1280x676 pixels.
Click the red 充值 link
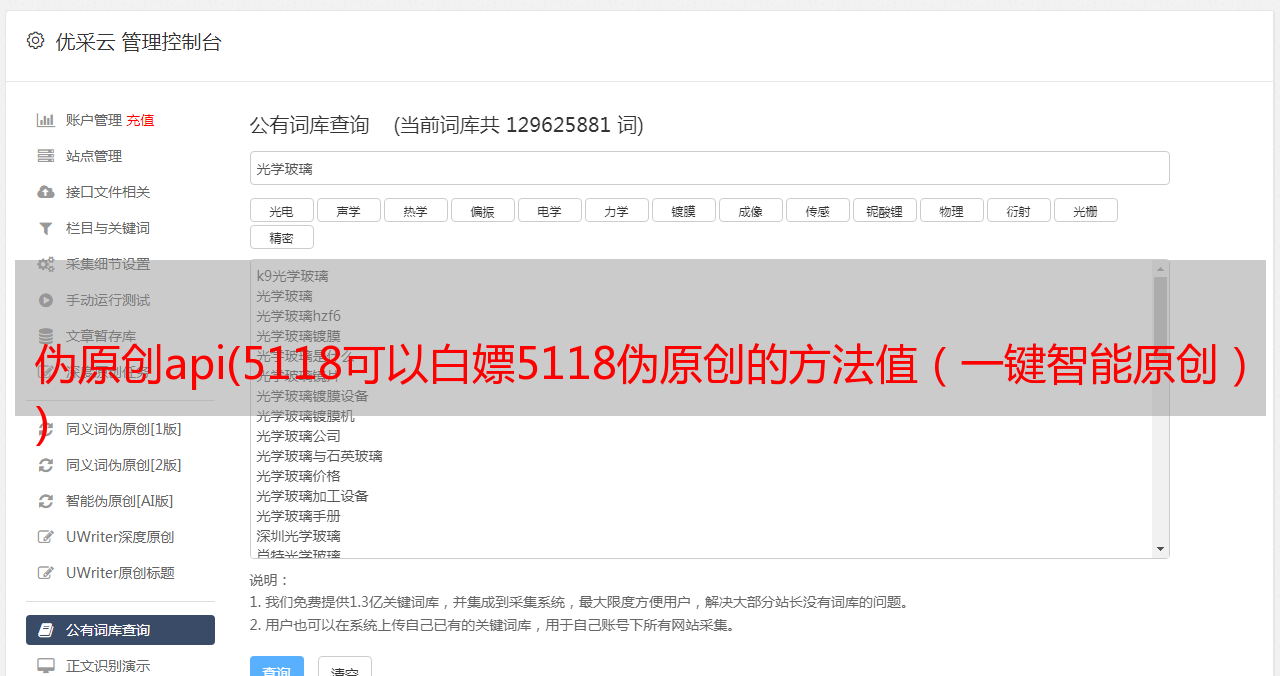tap(140, 120)
